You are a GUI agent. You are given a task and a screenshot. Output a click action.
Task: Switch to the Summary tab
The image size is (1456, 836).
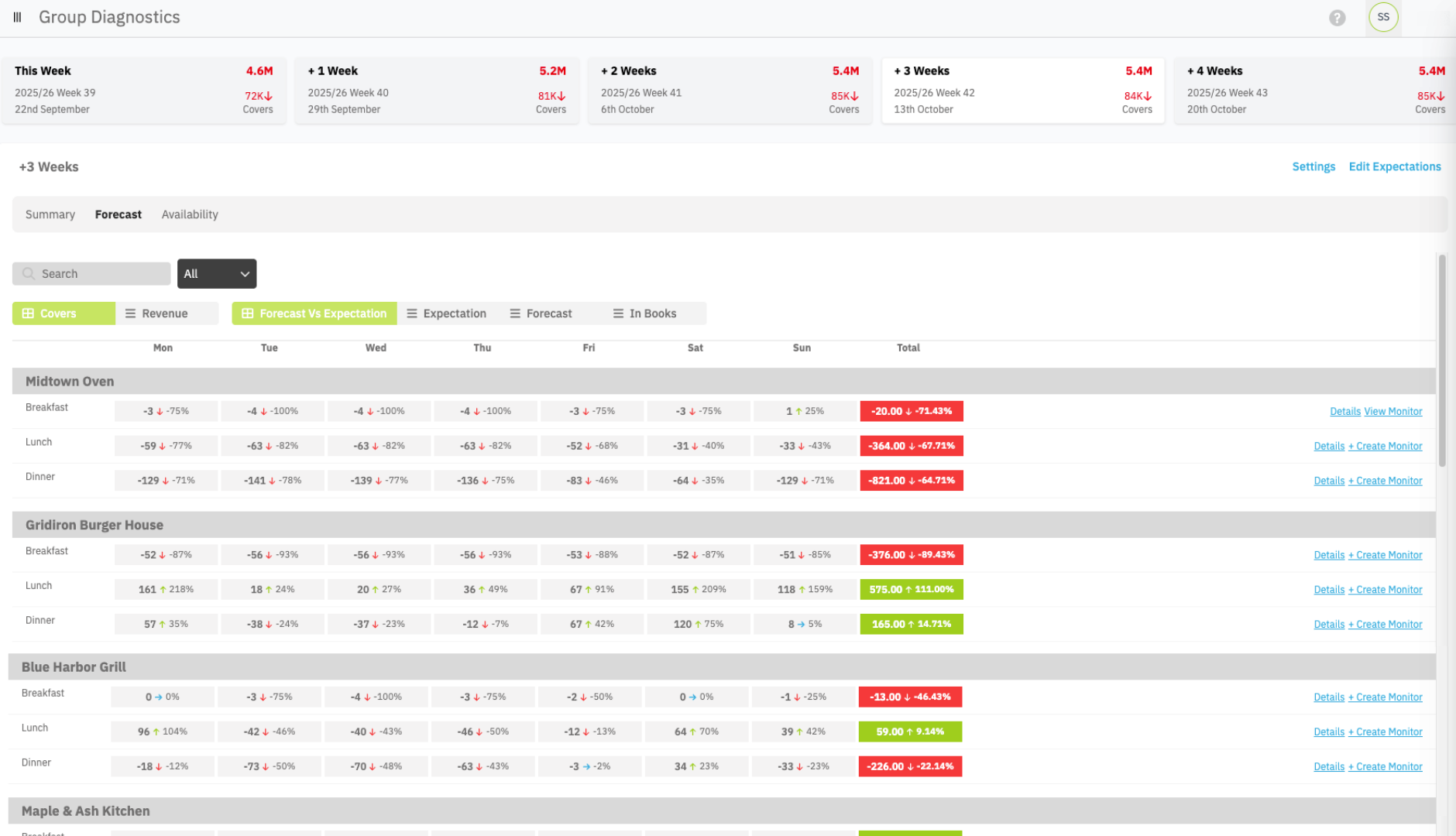[x=50, y=214]
